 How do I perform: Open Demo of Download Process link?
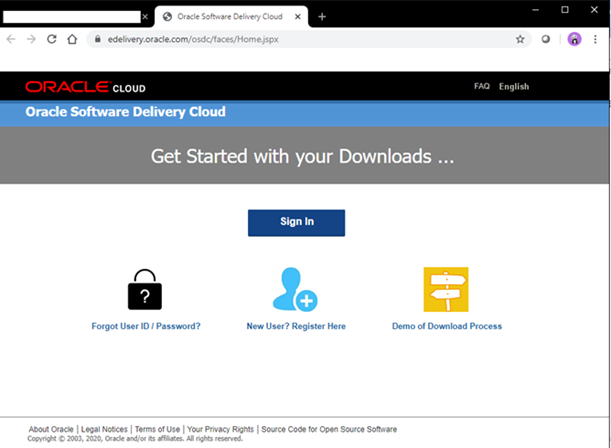coord(447,326)
